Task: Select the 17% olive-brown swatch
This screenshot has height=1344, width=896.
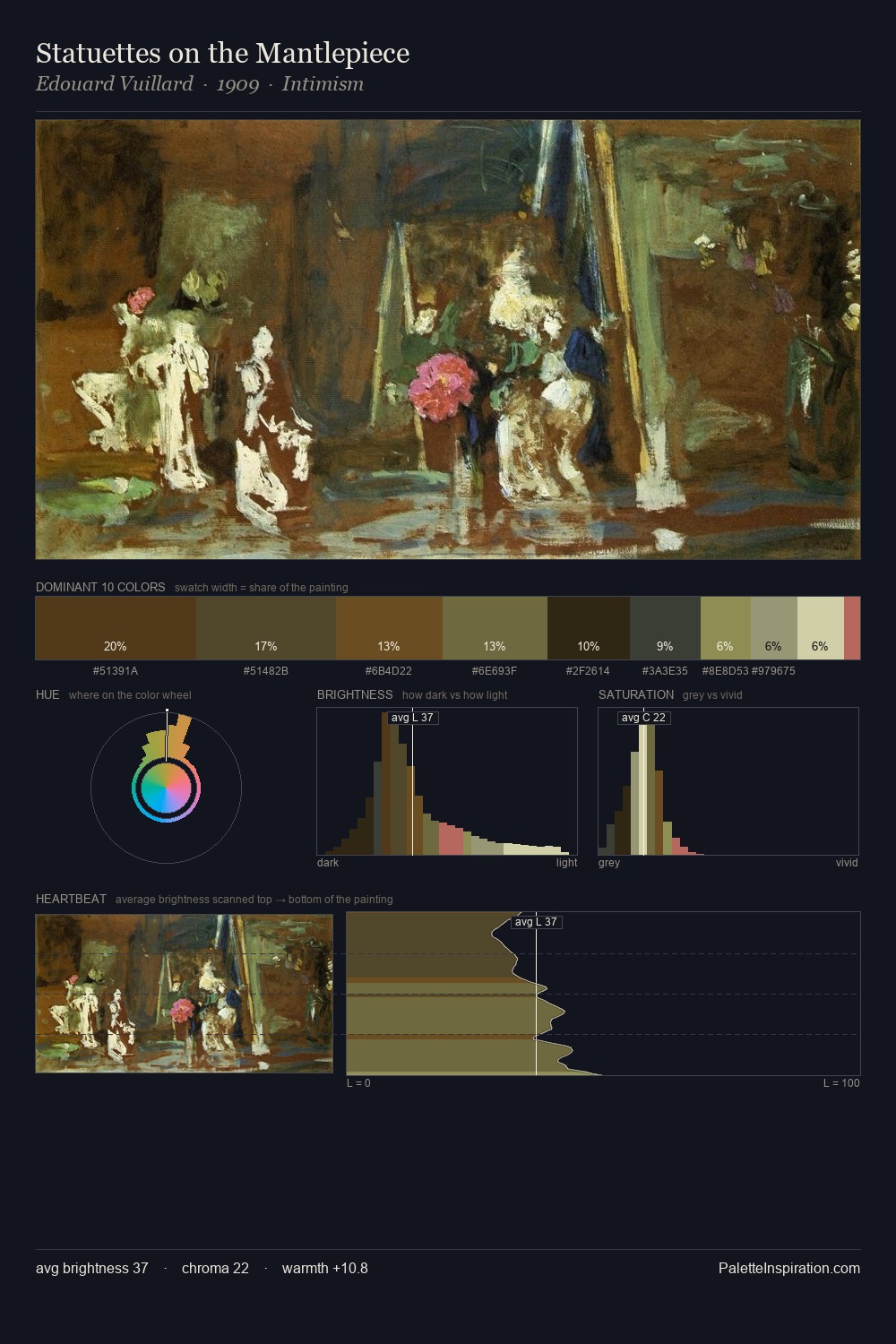Action: click(x=266, y=628)
